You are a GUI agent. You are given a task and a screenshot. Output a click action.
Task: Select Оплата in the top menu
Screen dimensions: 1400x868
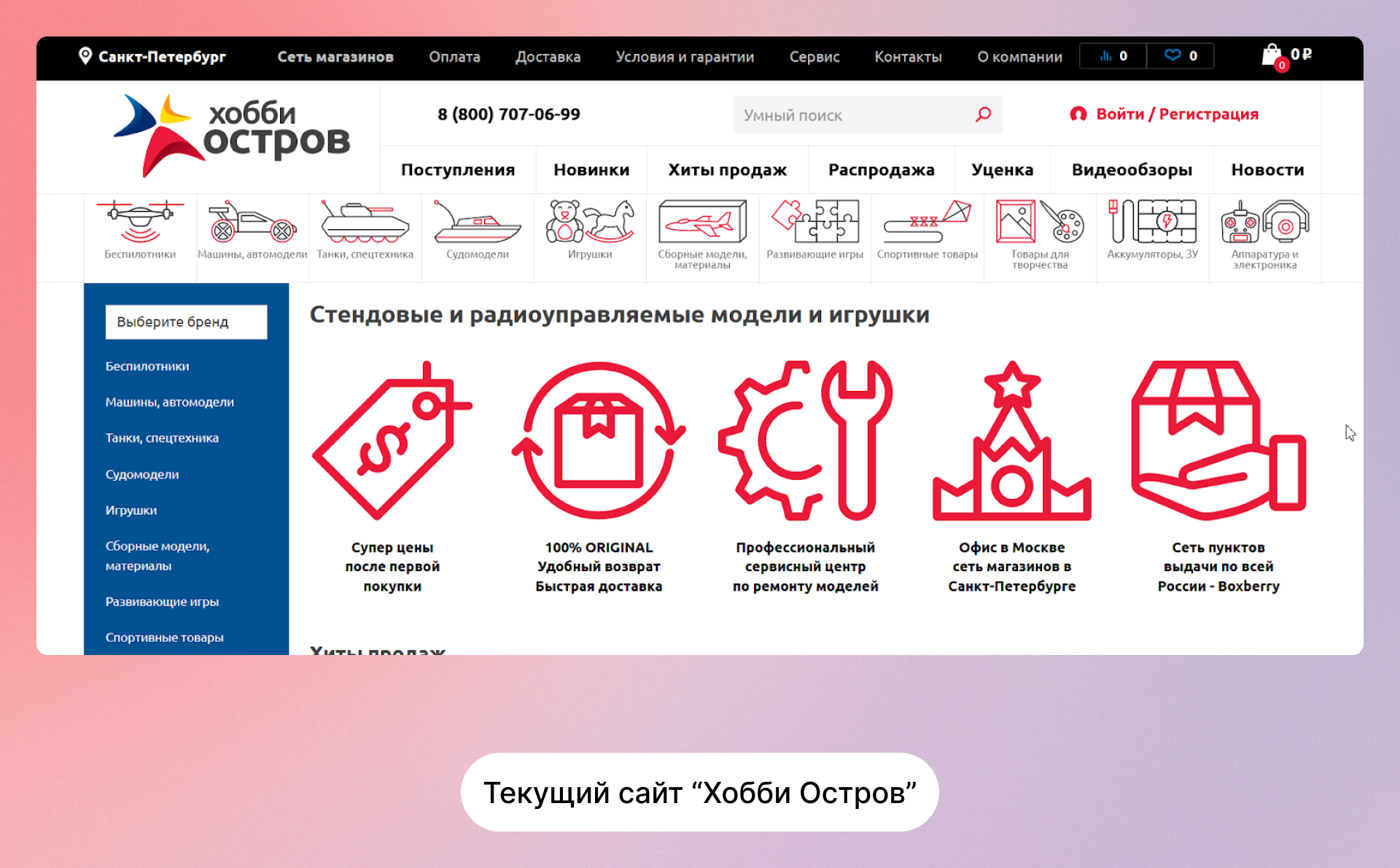tap(454, 56)
